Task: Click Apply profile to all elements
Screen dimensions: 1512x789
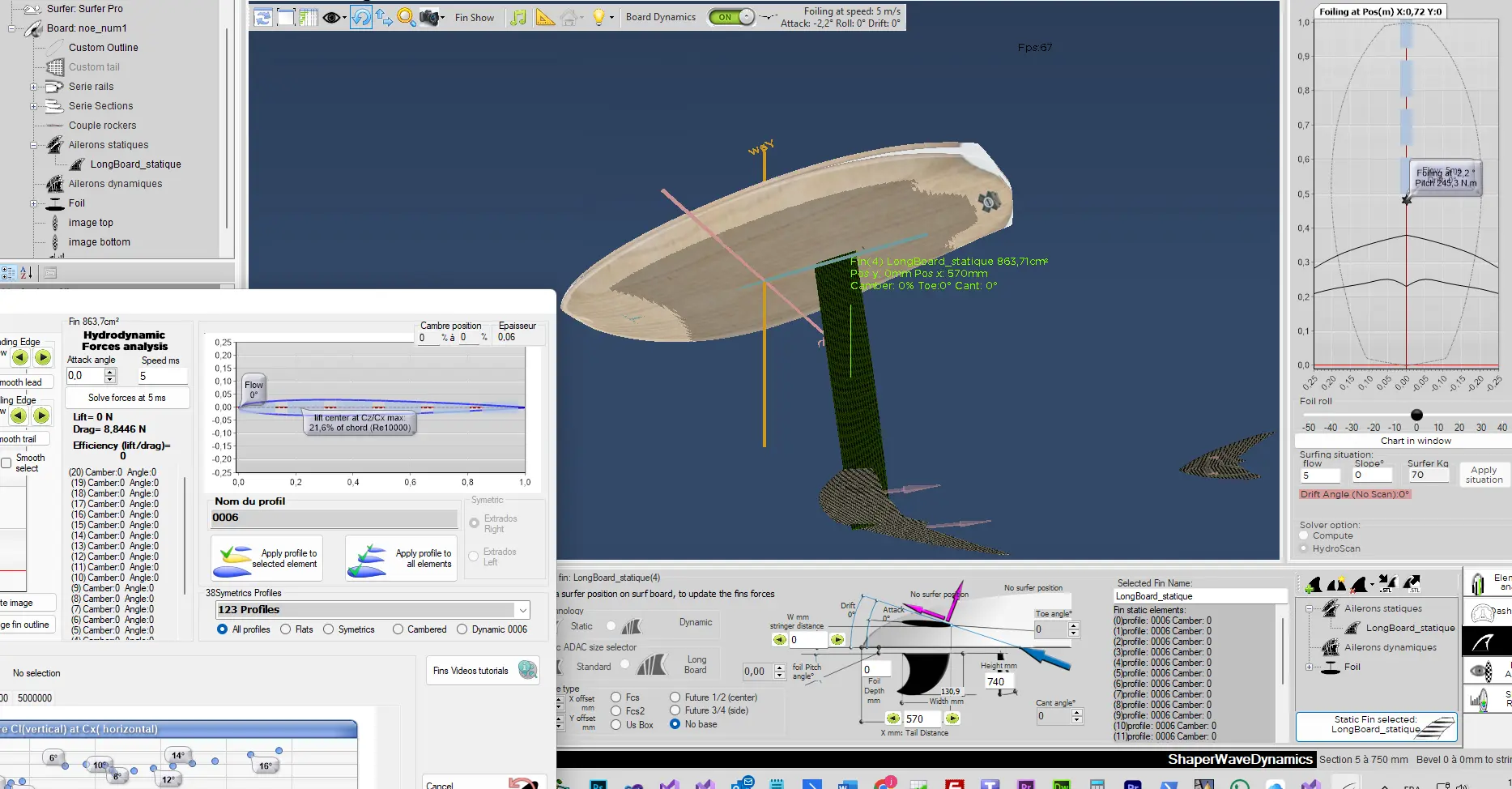Action: pos(401,558)
